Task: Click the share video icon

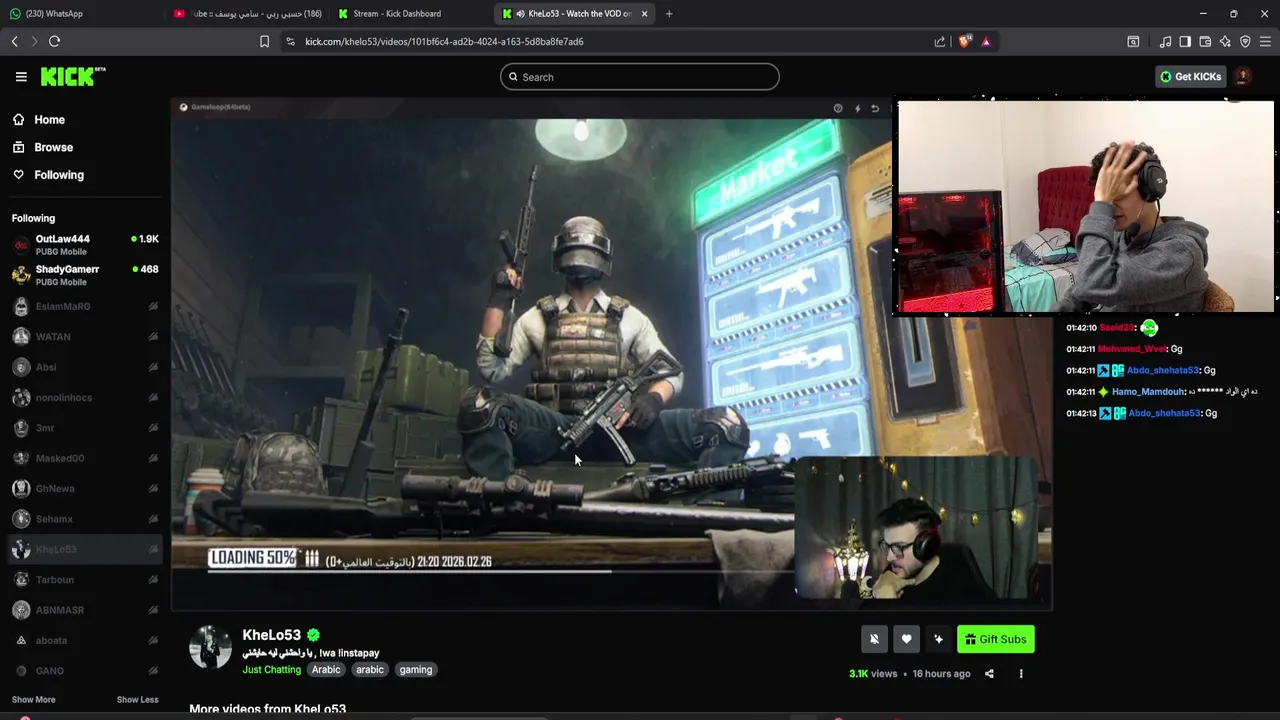Action: 989,674
